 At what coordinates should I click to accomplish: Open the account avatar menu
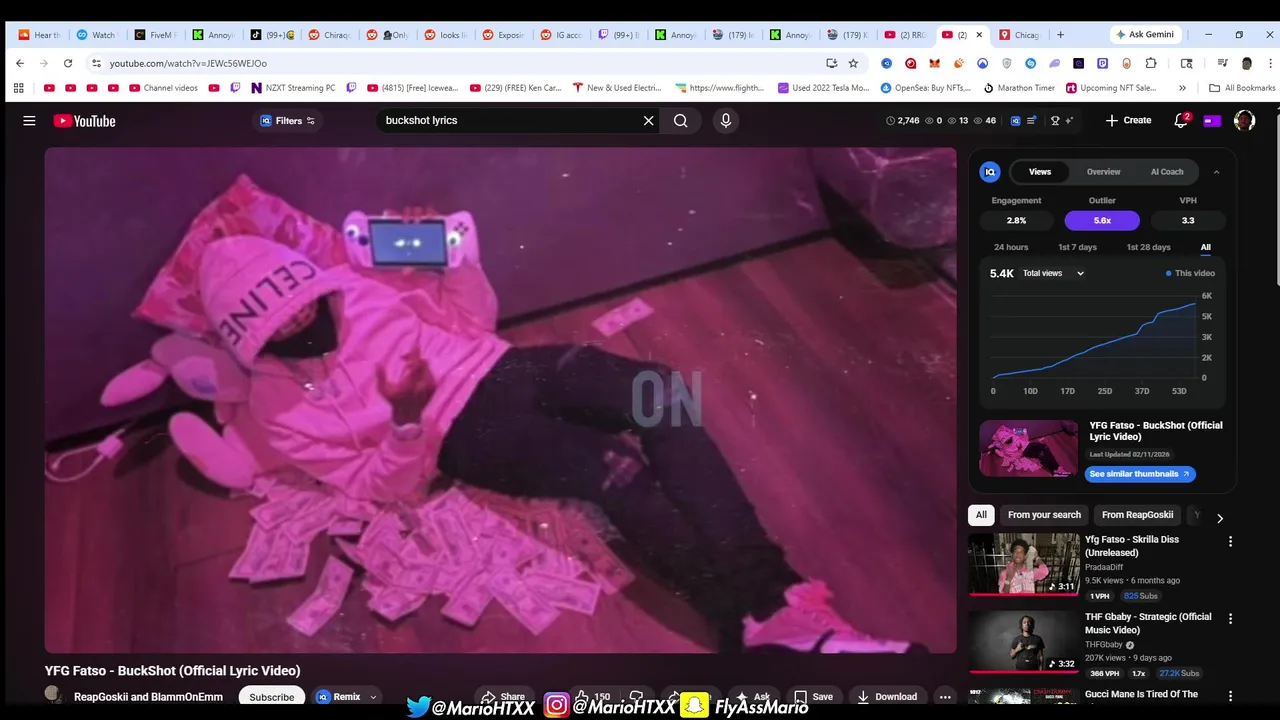(x=1244, y=121)
